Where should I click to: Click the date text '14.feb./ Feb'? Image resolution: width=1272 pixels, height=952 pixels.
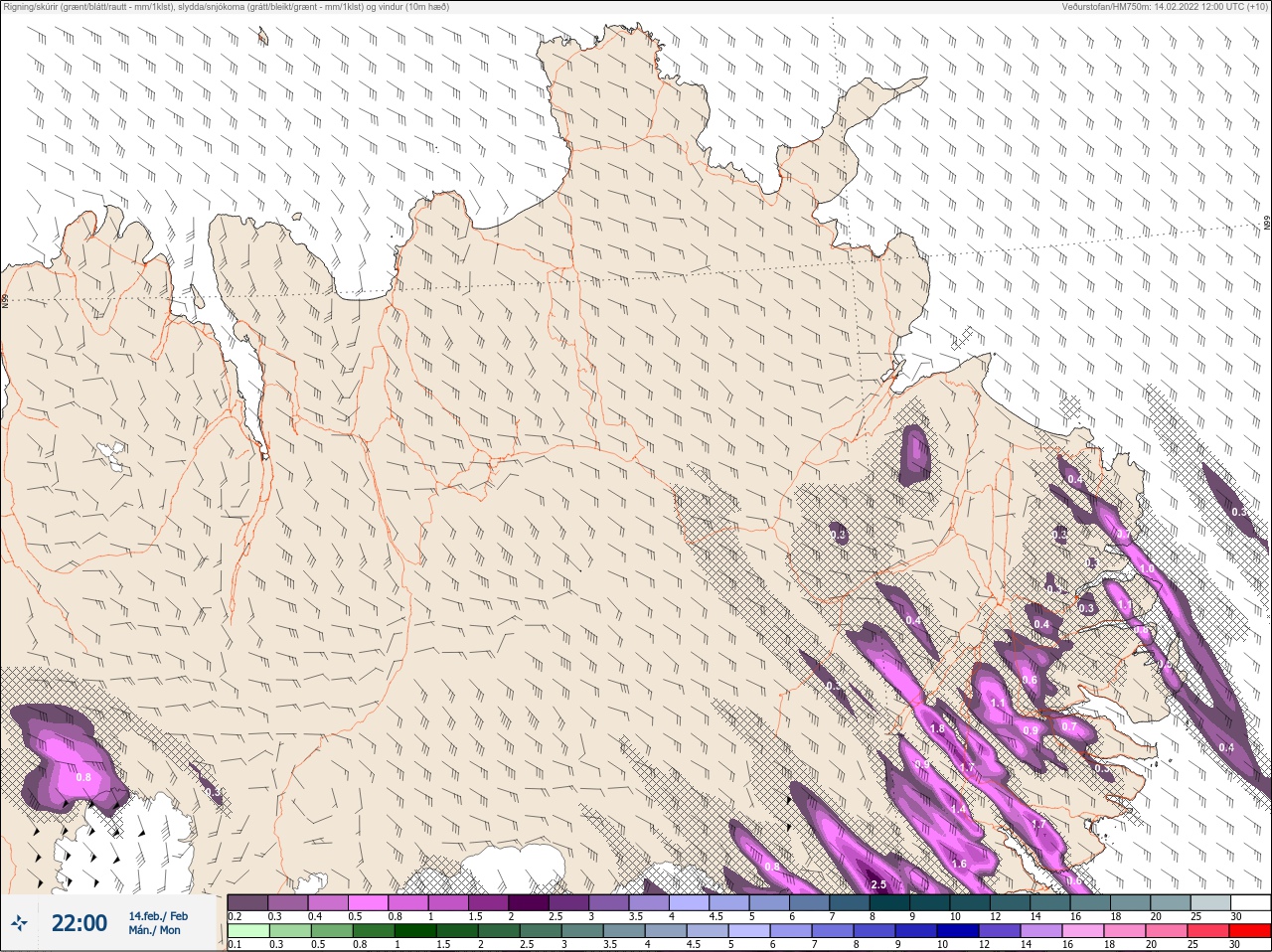[158, 916]
